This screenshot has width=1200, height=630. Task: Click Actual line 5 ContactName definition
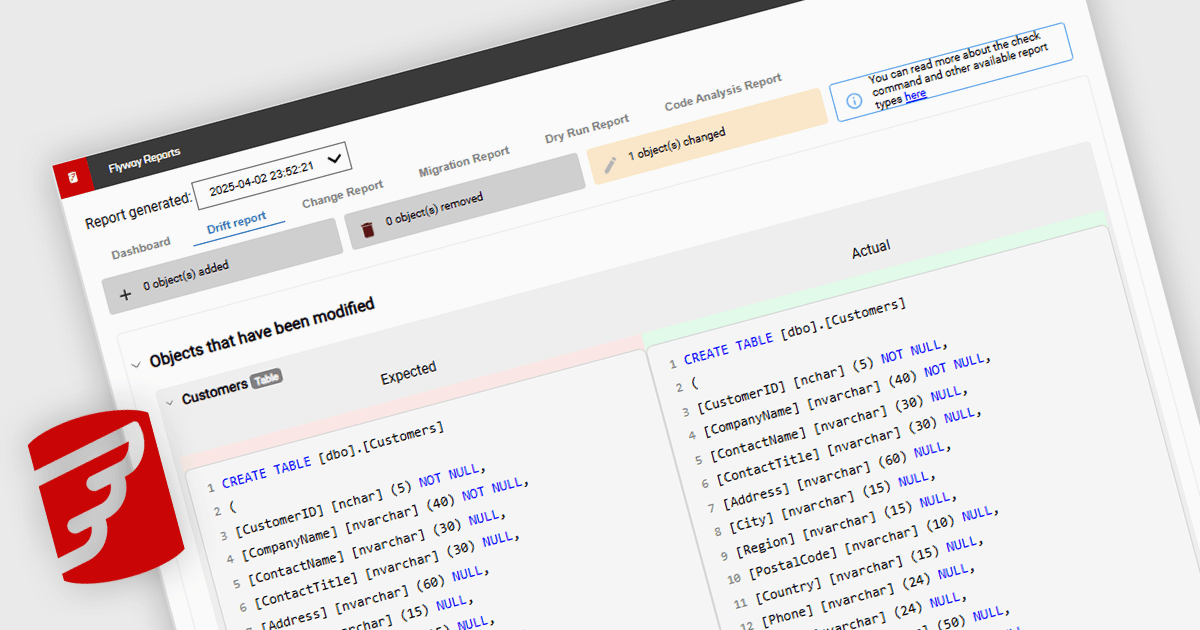[837, 423]
